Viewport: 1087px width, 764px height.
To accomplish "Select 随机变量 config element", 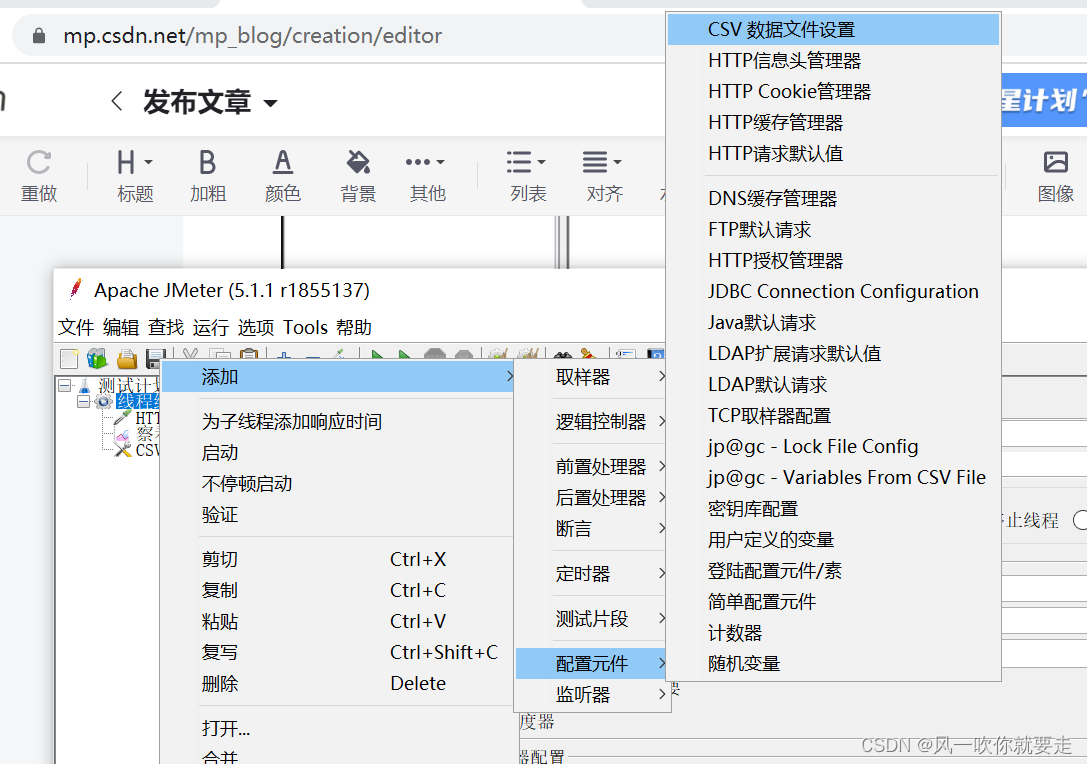I will pyautogui.click(x=833, y=664).
